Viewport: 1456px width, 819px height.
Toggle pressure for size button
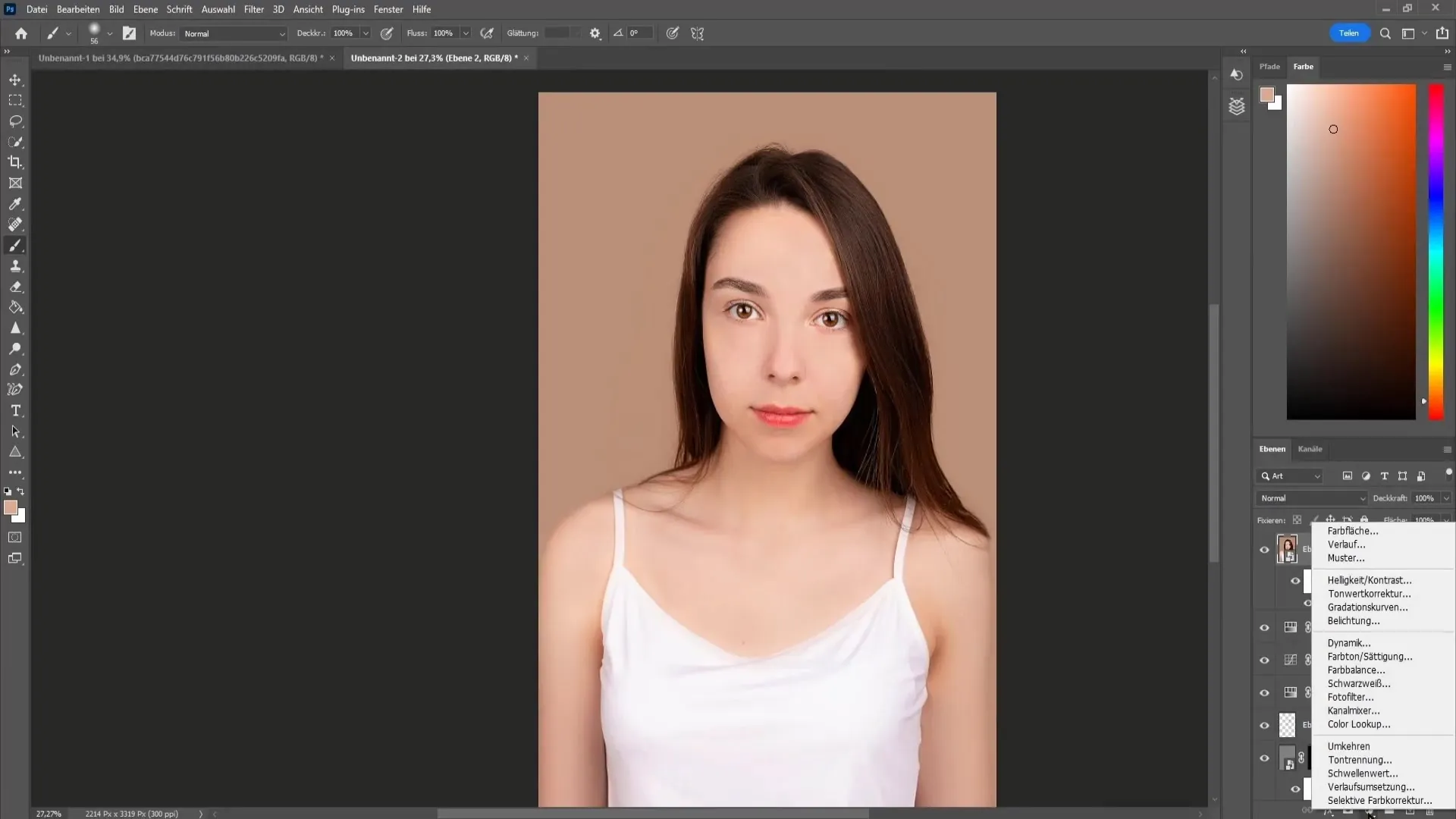(x=672, y=33)
